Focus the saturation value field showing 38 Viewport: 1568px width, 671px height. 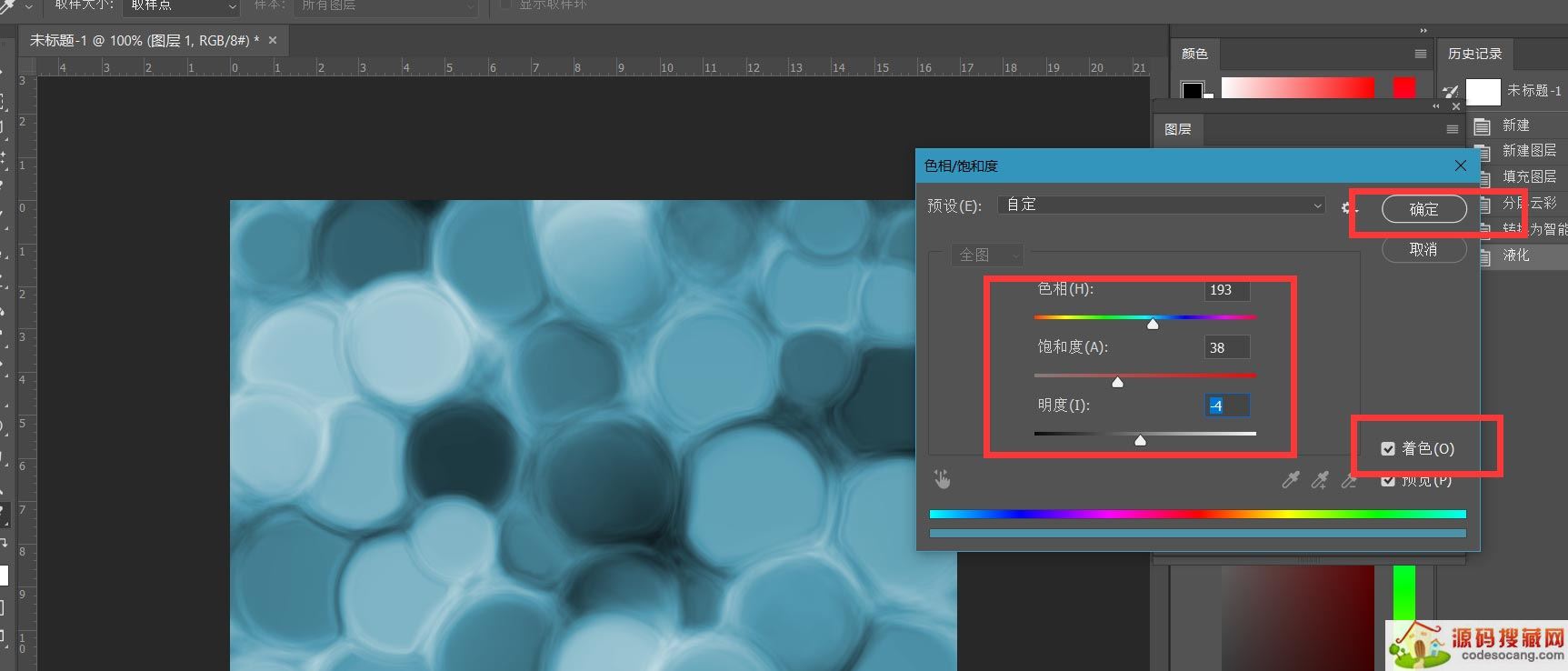click(x=1227, y=347)
